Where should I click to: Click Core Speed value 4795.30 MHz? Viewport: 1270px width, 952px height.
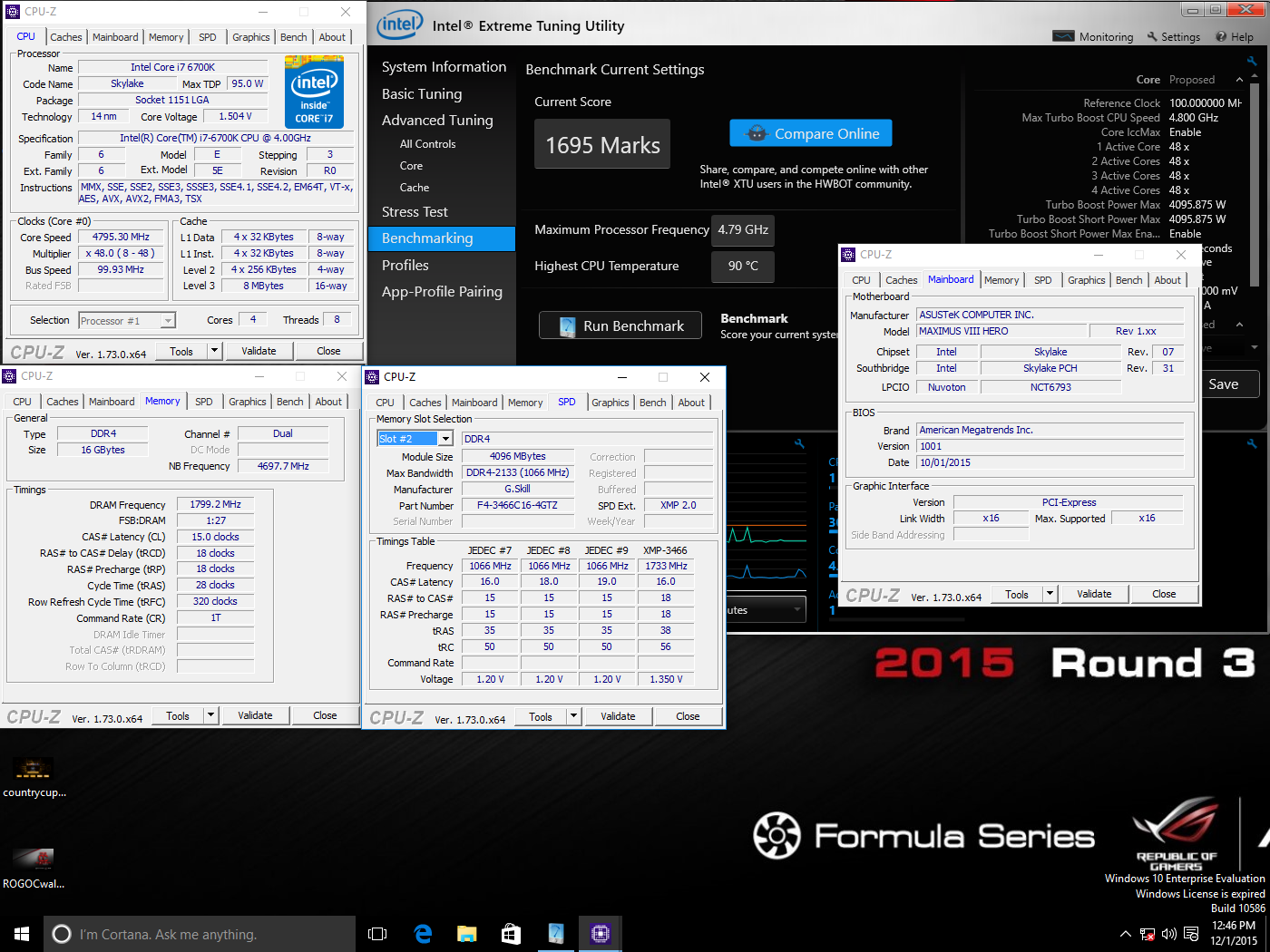point(121,237)
